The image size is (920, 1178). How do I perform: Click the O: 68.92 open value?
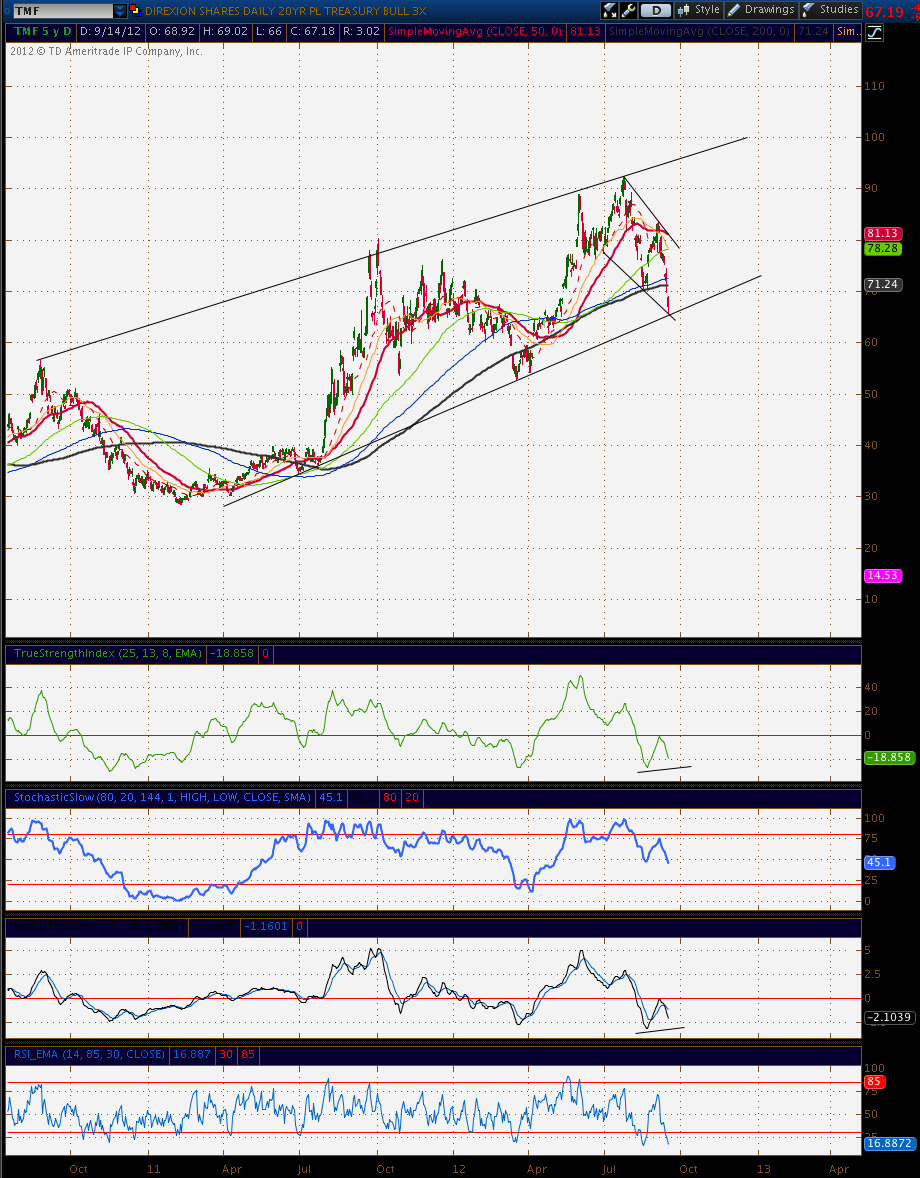pyautogui.click(x=172, y=32)
